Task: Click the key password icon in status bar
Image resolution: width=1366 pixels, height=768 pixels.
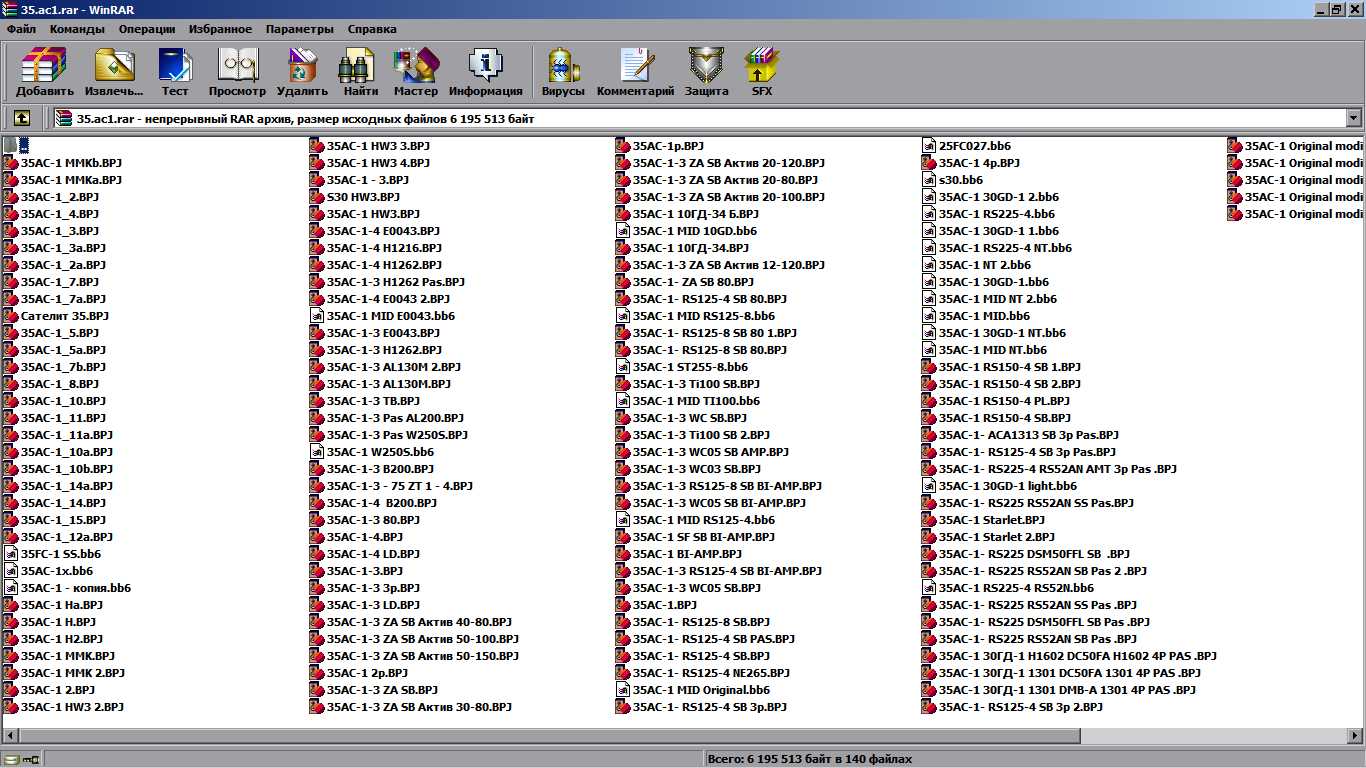Action: click(x=31, y=759)
